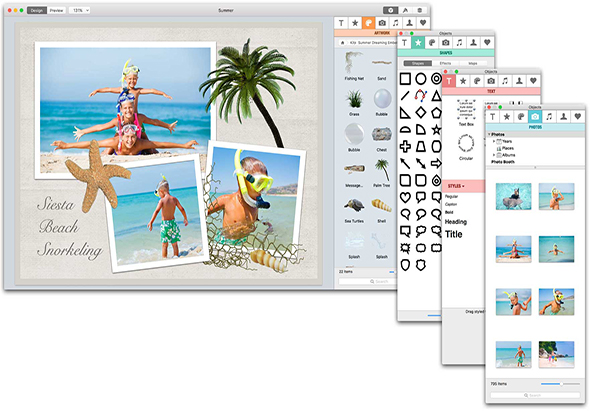The height and width of the screenshot is (411, 590).
Task: Open the STYLES dropdown in Text window
Action: (456, 186)
